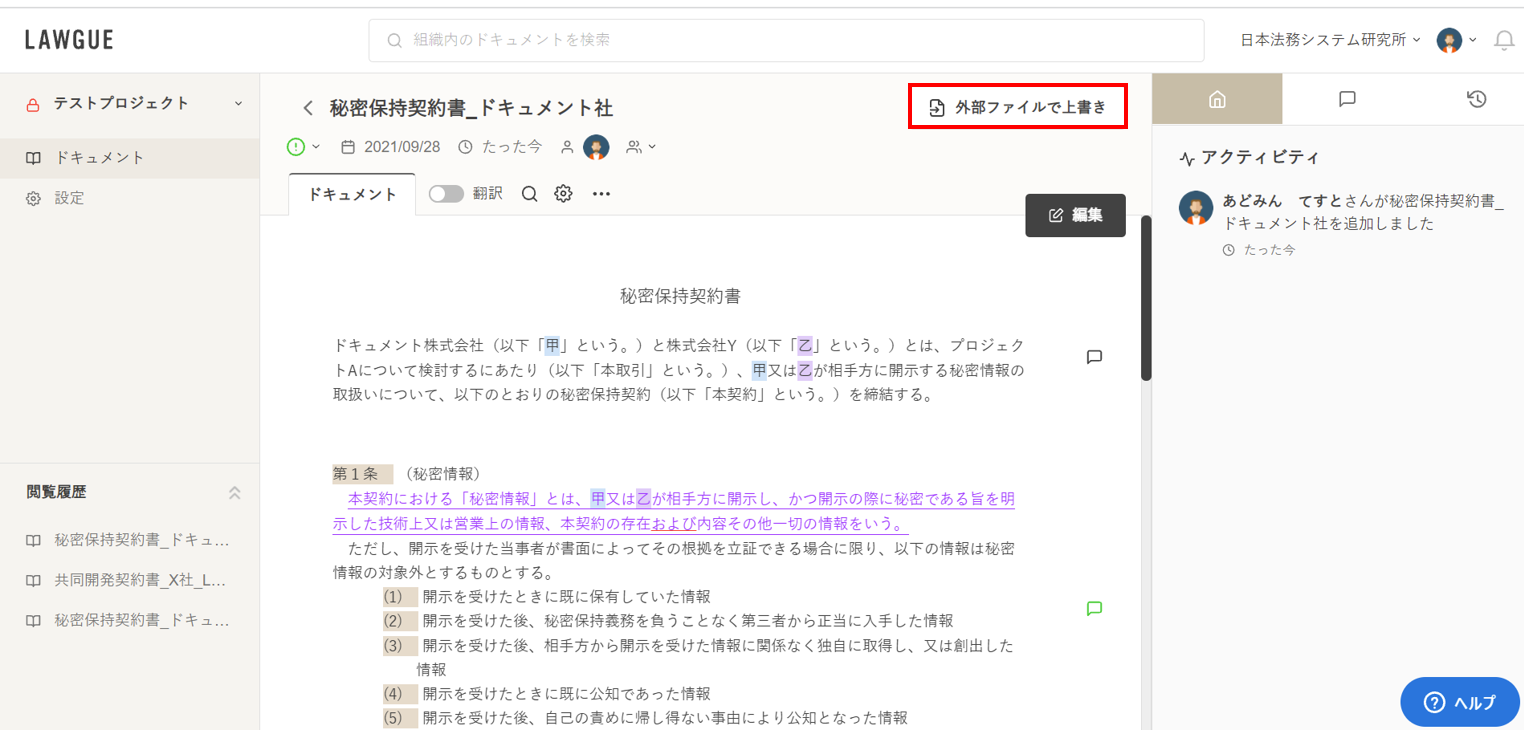Open the three-dot more options menu
The width and height of the screenshot is (1524, 740).
tap(601, 194)
